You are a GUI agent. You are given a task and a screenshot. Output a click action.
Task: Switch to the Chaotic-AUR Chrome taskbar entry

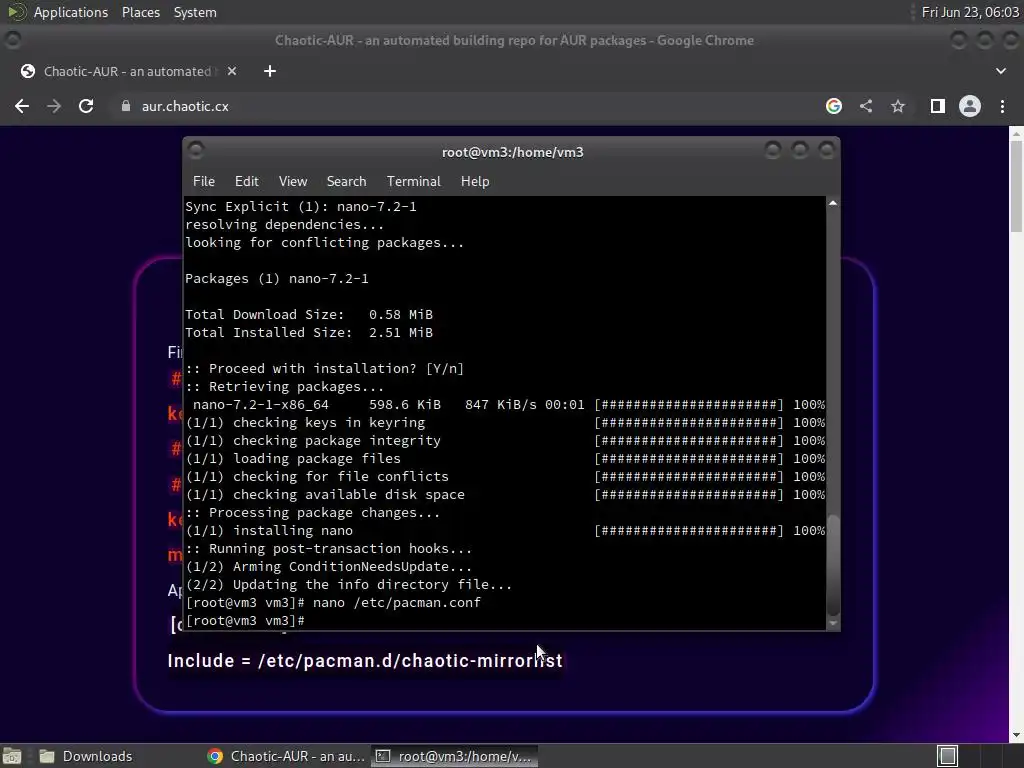285,756
